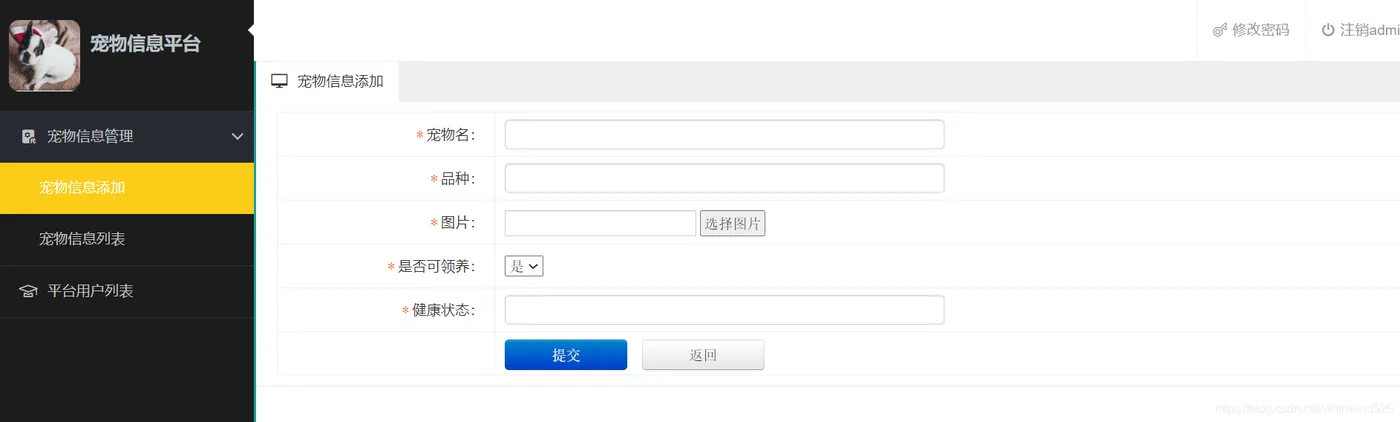Click the power icon beside 注销
1400x422 pixels.
(1328, 30)
